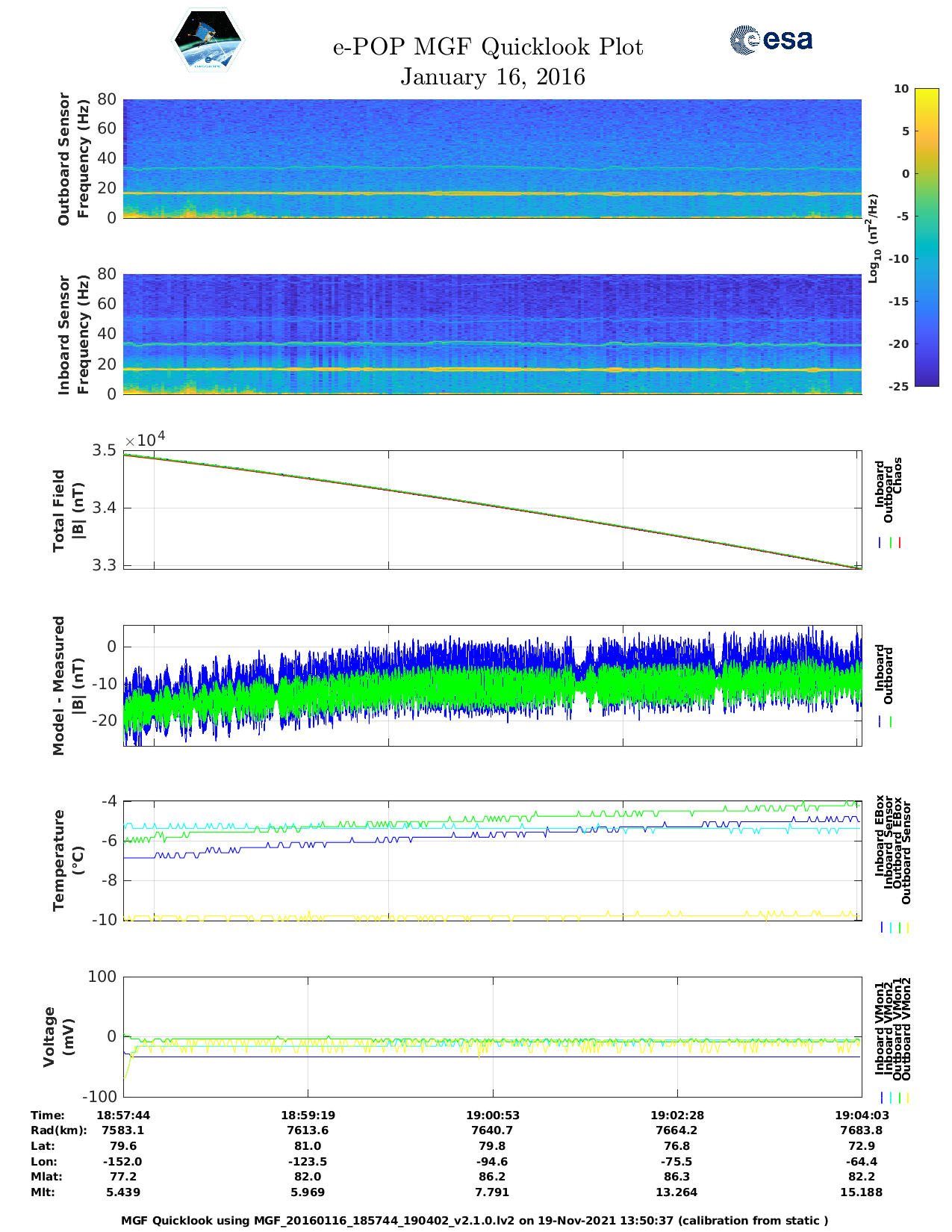Click the Temperature plot area
Image resolution: width=952 pixels, height=1232 pixels.
point(492,860)
